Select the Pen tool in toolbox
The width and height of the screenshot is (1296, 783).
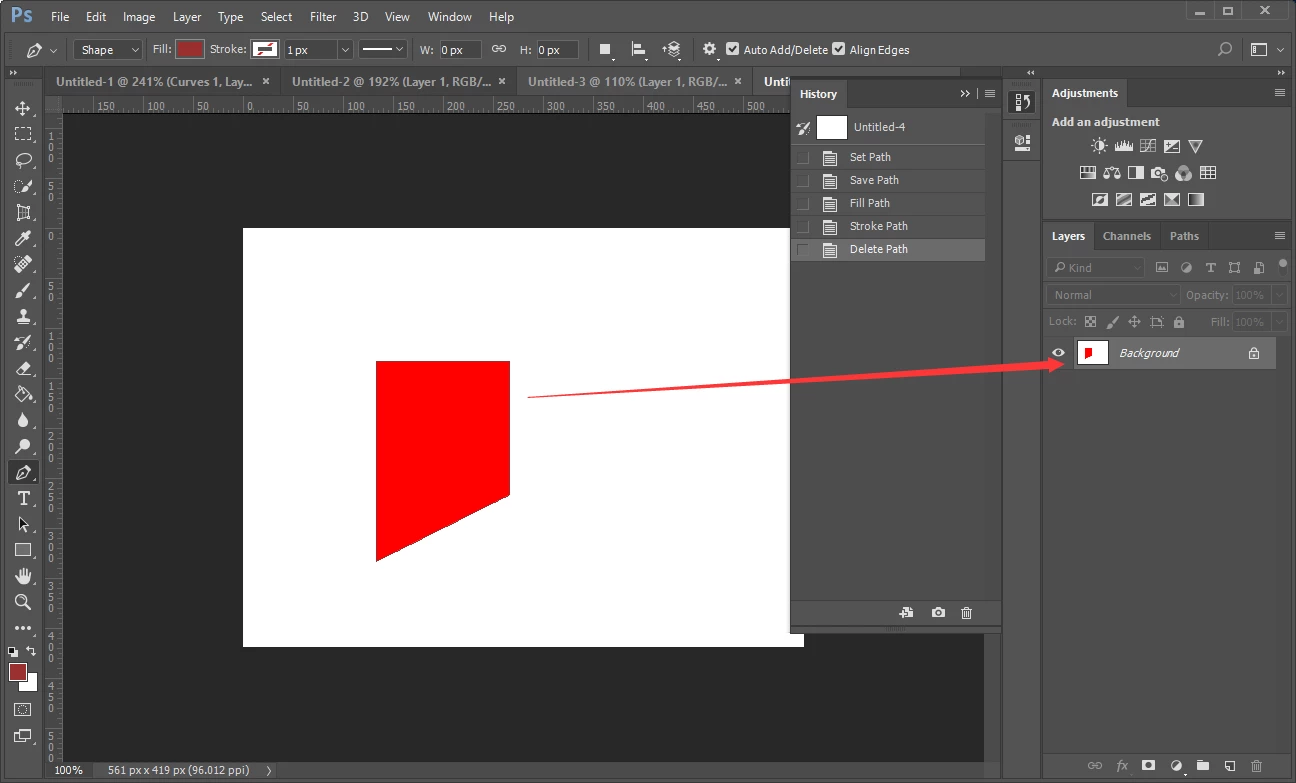point(23,472)
